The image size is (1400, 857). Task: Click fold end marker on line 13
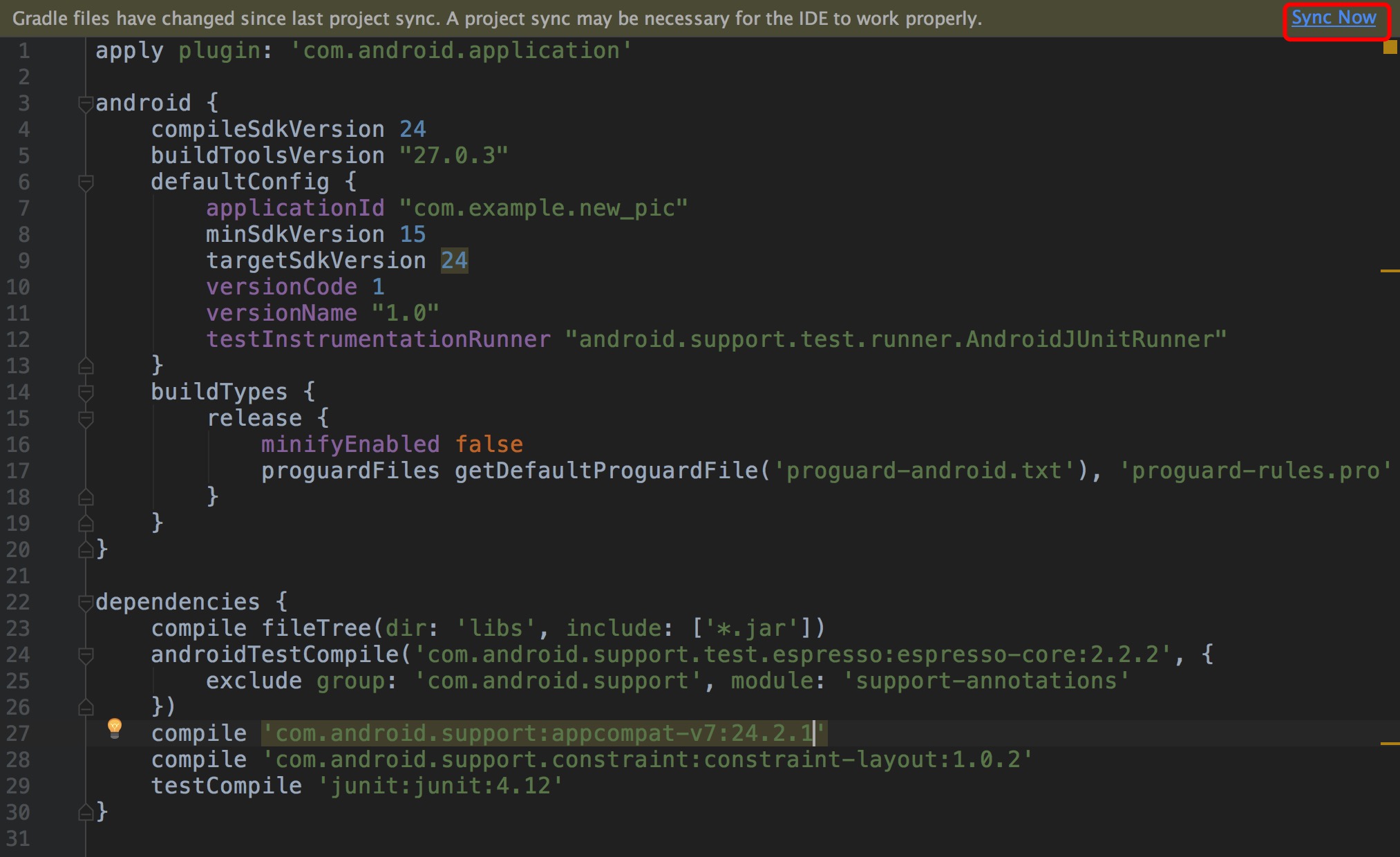tap(86, 366)
